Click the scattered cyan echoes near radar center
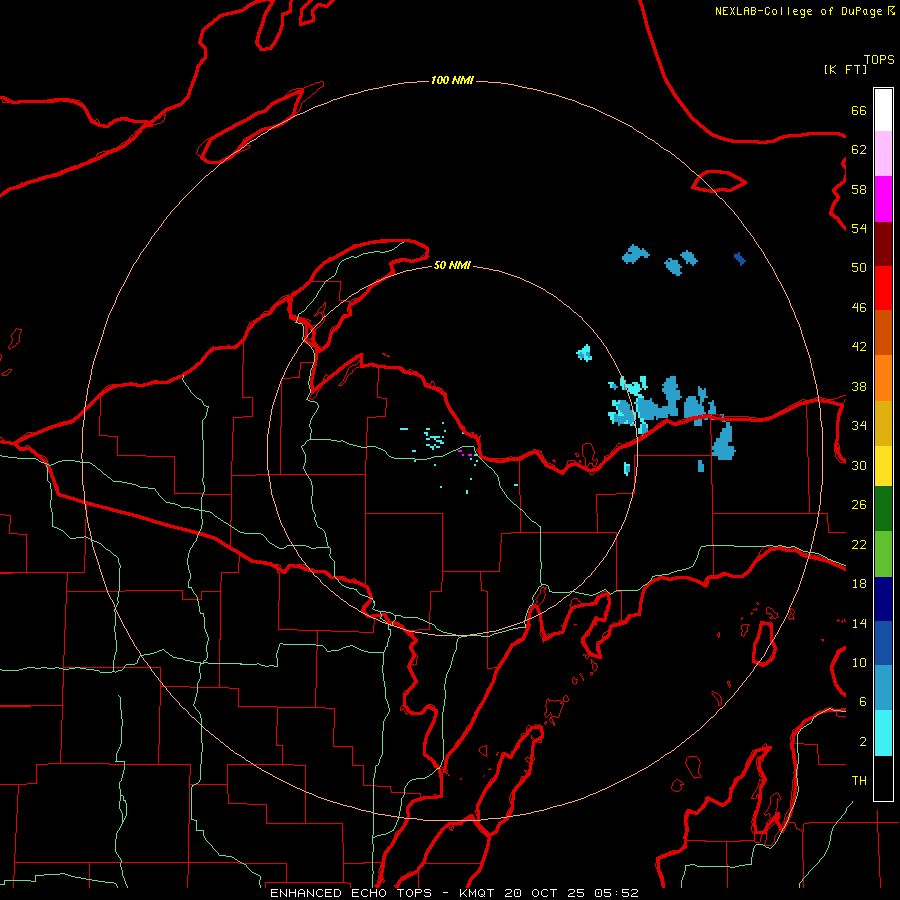 [x=435, y=439]
